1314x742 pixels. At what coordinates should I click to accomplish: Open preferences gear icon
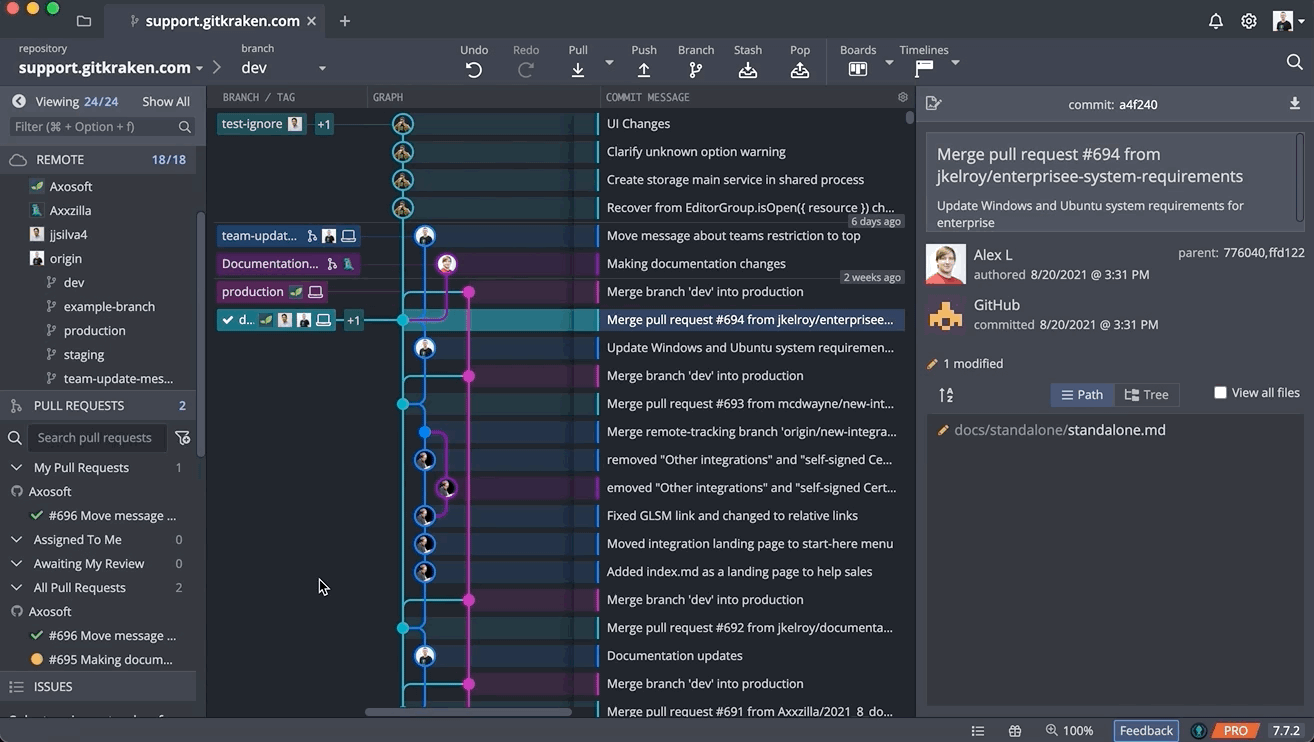[1249, 21]
